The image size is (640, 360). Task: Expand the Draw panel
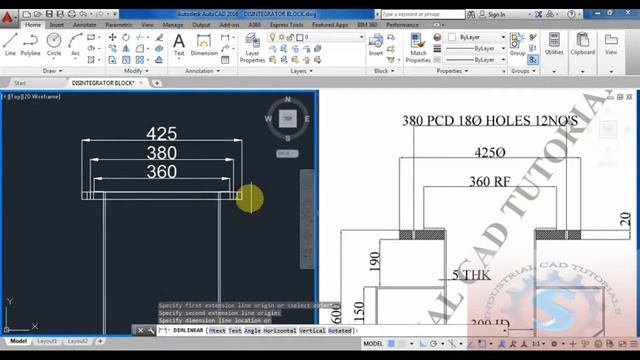pos(52,71)
